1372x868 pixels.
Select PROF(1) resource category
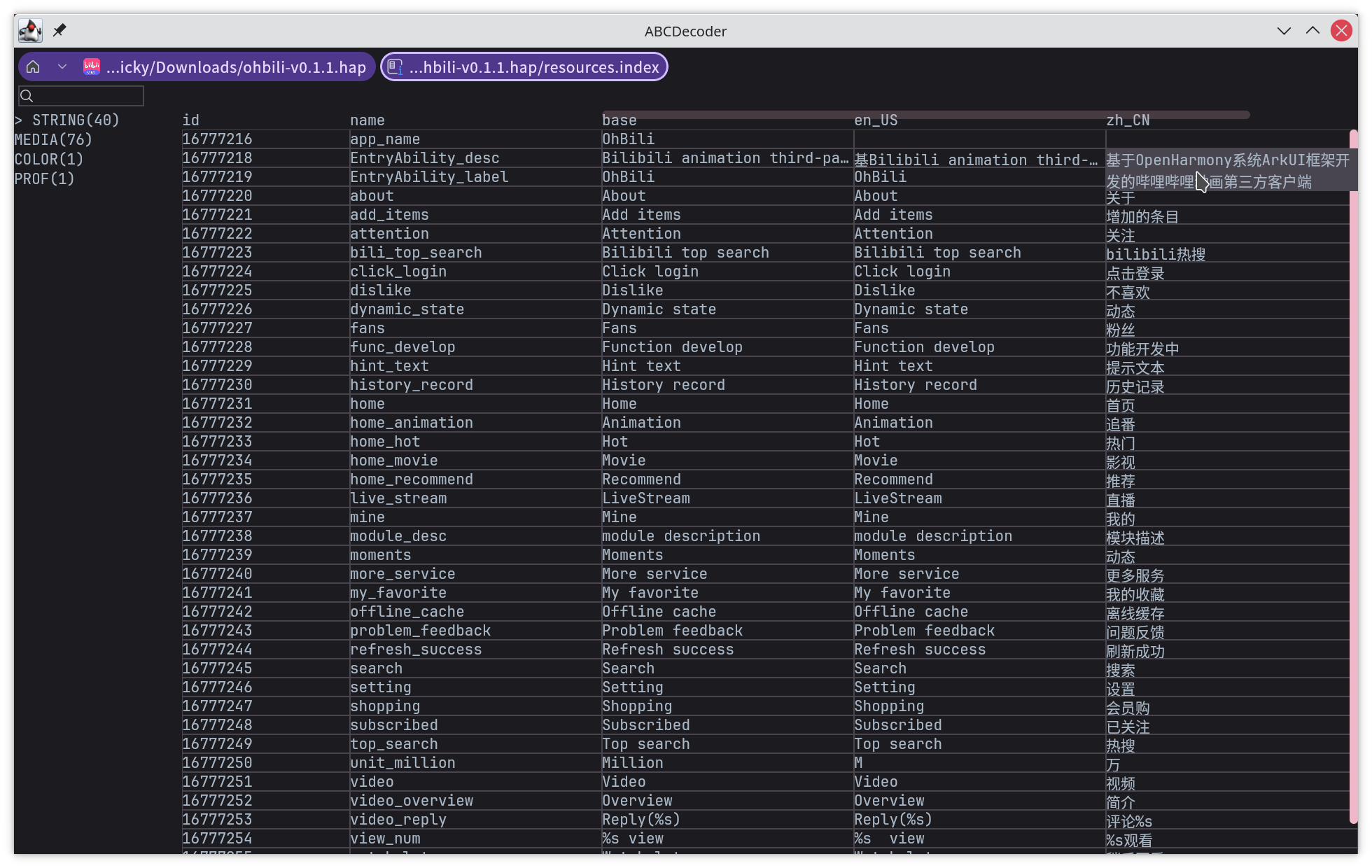(45, 178)
